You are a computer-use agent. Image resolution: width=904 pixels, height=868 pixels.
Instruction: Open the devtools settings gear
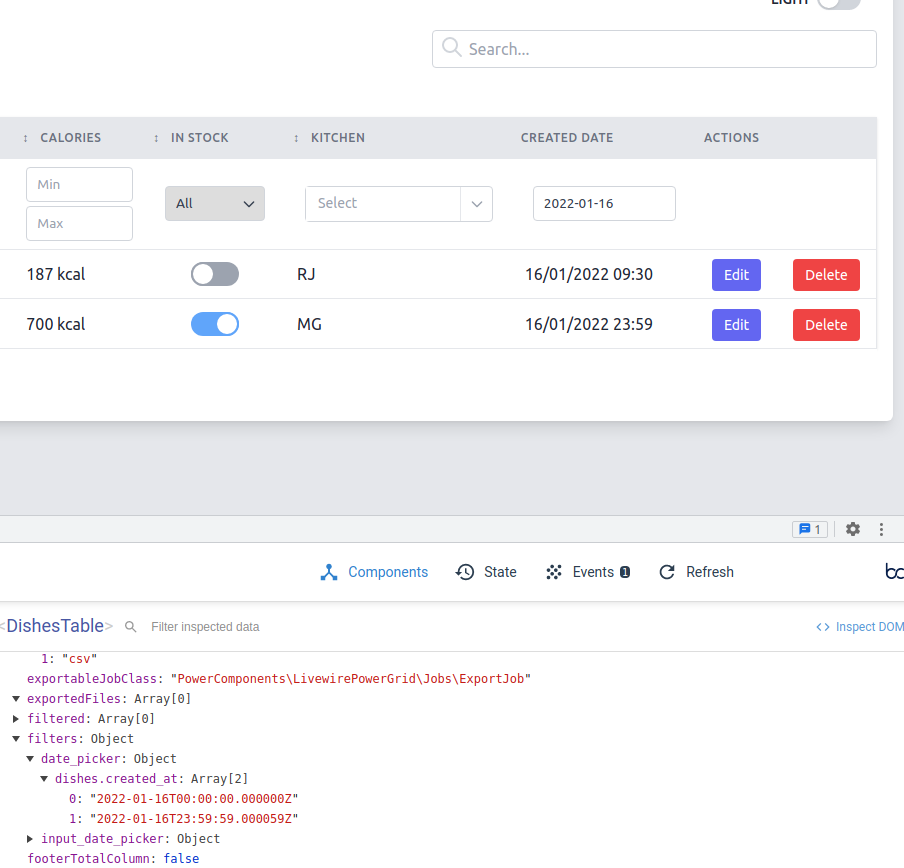pyautogui.click(x=852, y=529)
